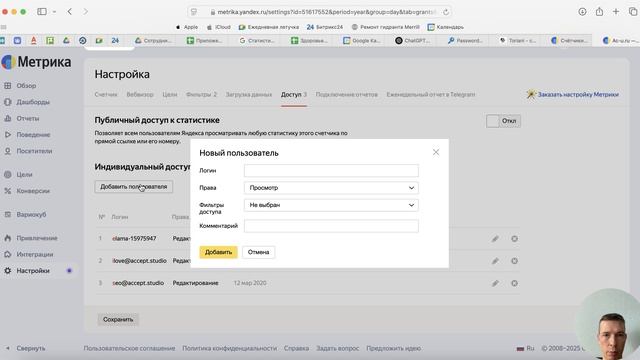This screenshot has height=360, width=640.
Task: Open Интеграции section in sidebar
Action: (x=35, y=254)
